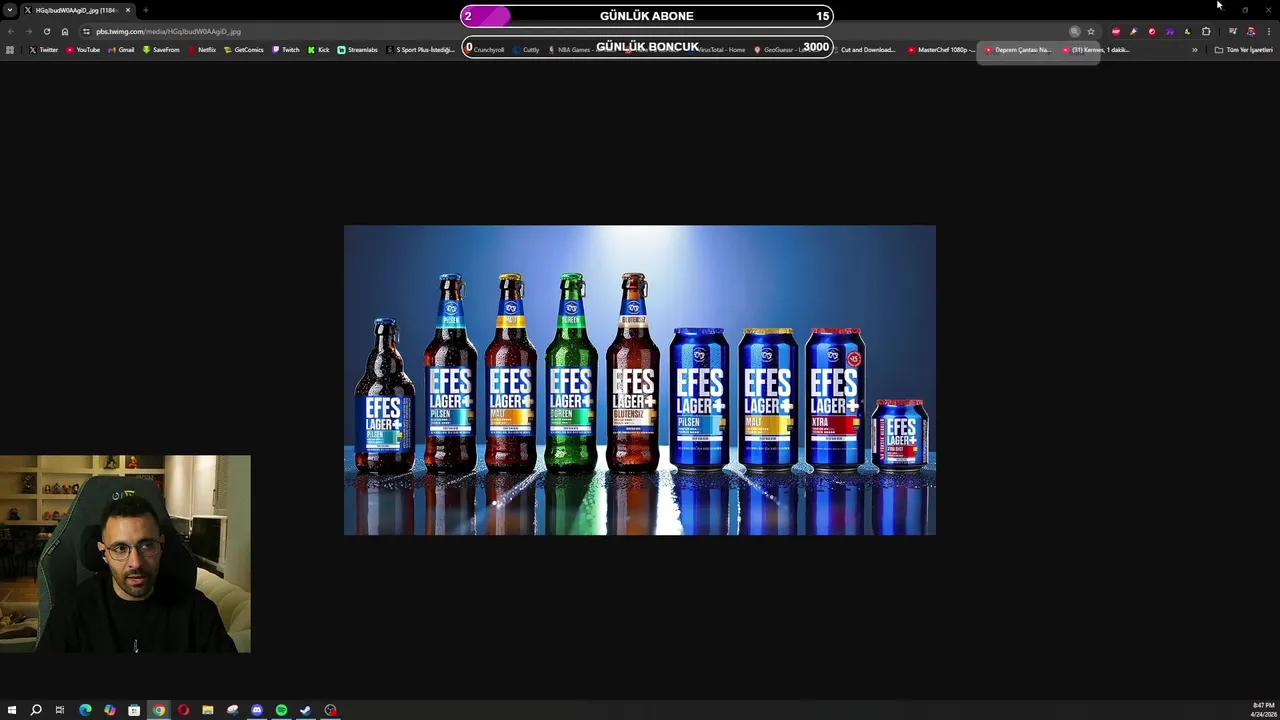Expand the hidden bookmarks overflow chevron
Image resolution: width=1280 pixels, height=720 pixels.
coord(1194,50)
